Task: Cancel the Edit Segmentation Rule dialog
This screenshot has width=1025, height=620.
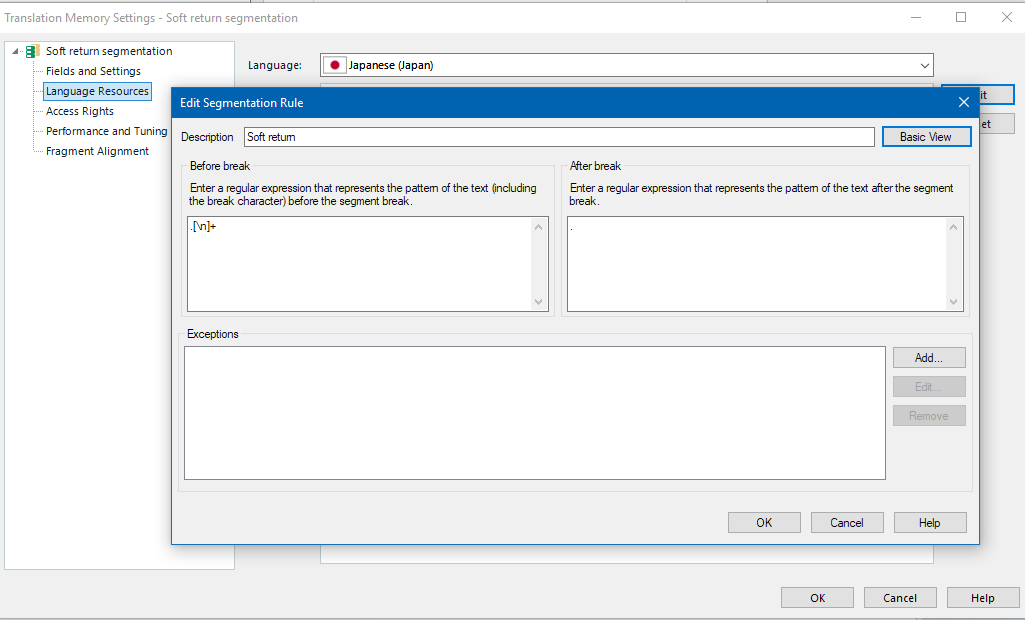Action: 847,523
